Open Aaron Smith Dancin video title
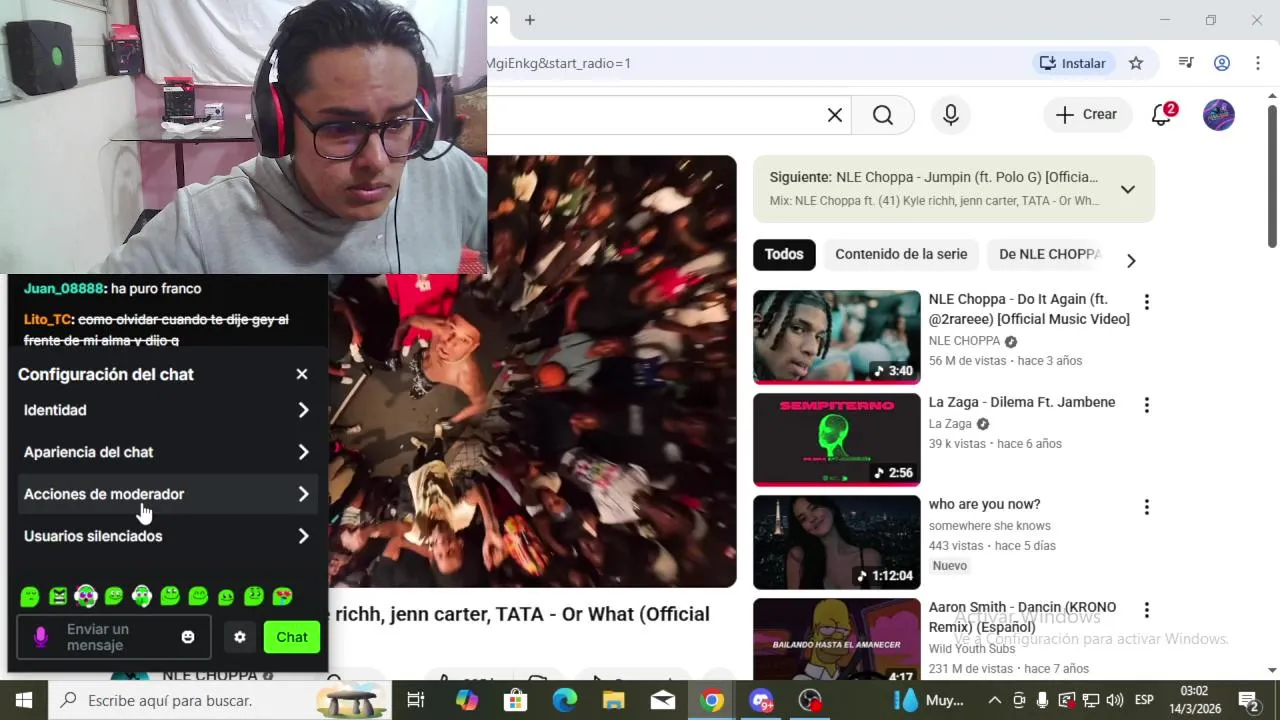1280x720 pixels. coord(1022,617)
